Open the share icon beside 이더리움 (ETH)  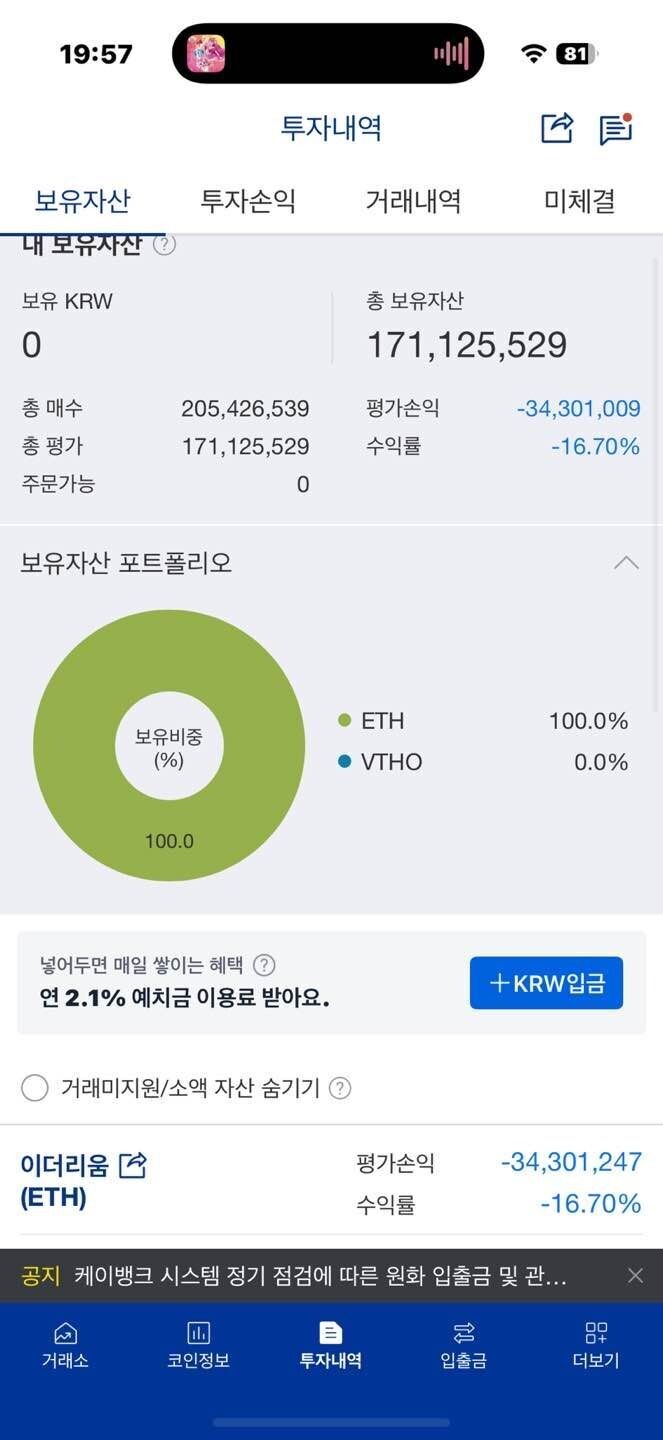point(135,1164)
